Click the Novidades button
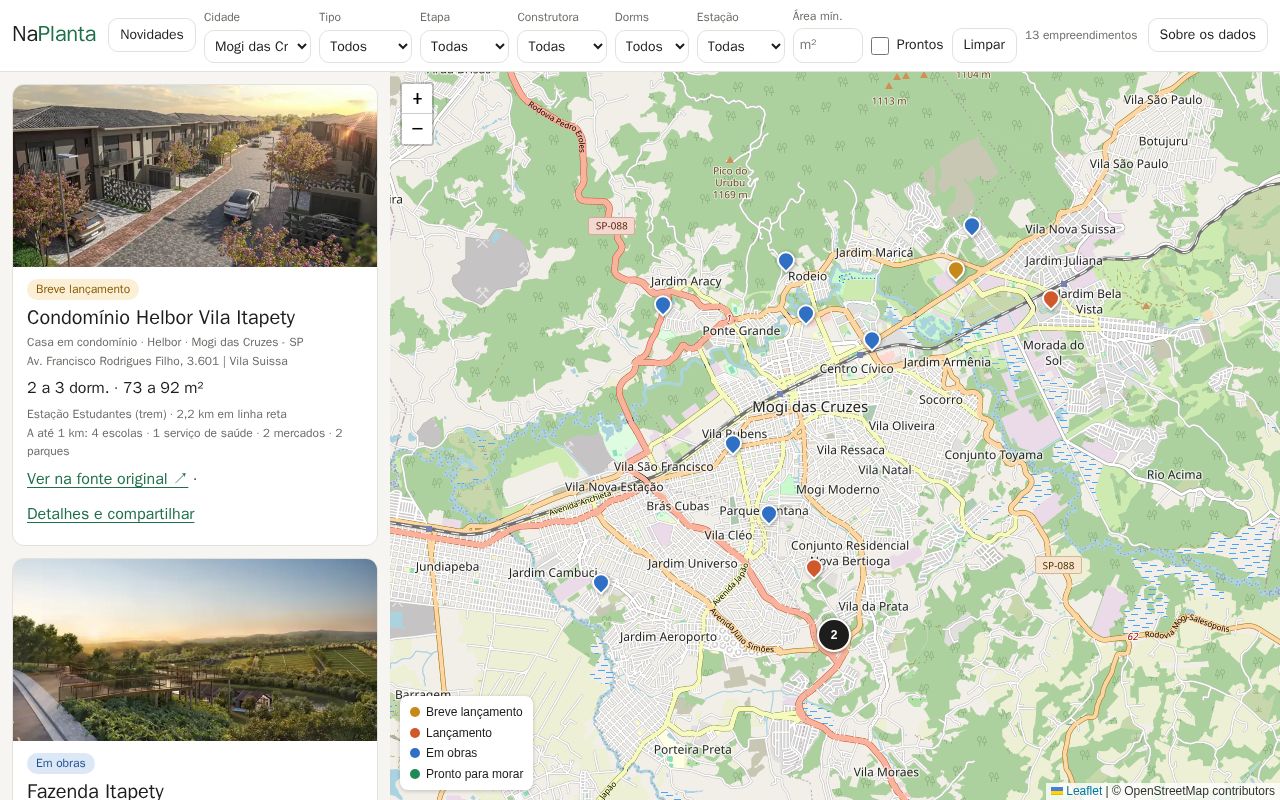 coord(152,35)
